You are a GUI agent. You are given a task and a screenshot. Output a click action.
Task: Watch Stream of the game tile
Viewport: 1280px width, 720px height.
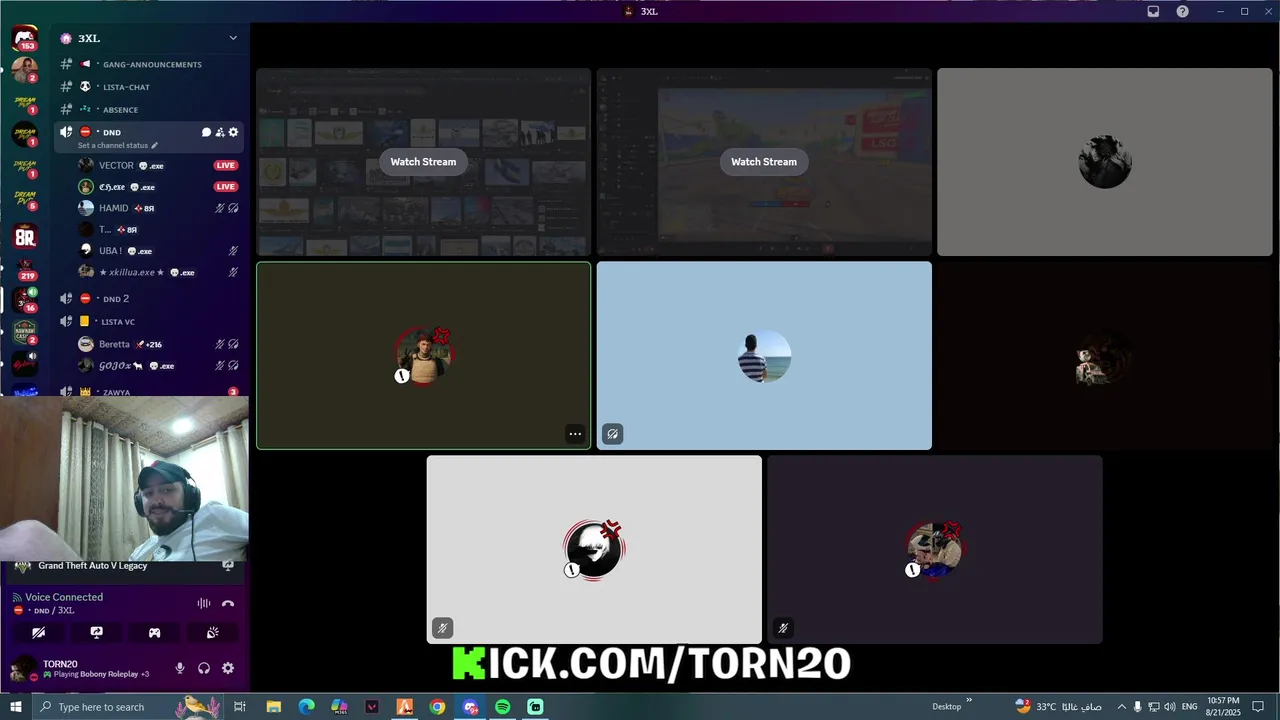(x=764, y=162)
